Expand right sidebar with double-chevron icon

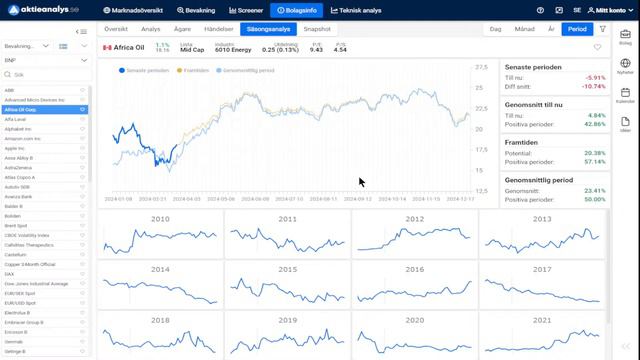[x=626, y=347]
